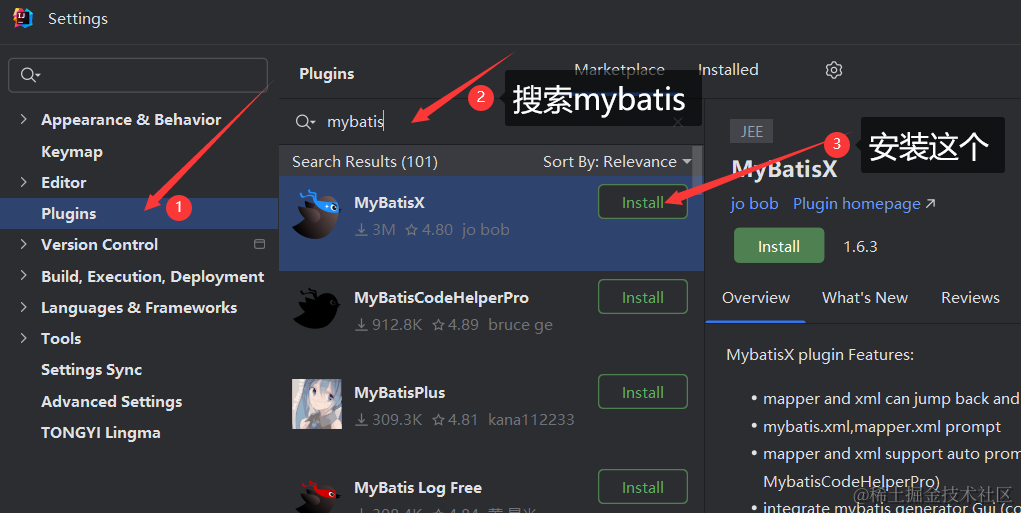
Task: Expand the Version Control settings group
Action: coord(23,245)
